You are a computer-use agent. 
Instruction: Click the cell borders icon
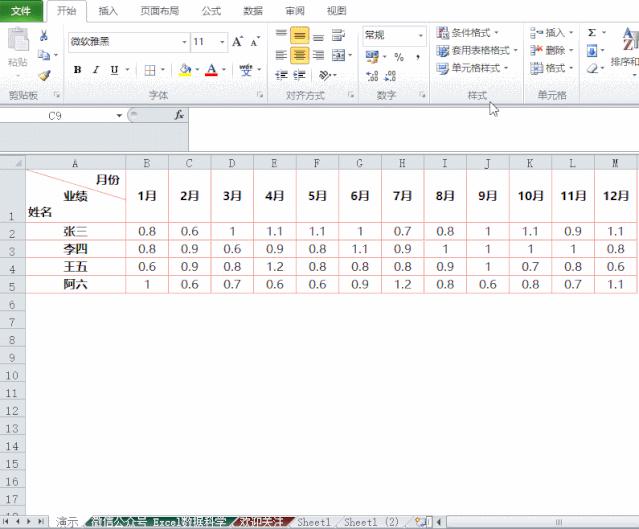pos(150,71)
